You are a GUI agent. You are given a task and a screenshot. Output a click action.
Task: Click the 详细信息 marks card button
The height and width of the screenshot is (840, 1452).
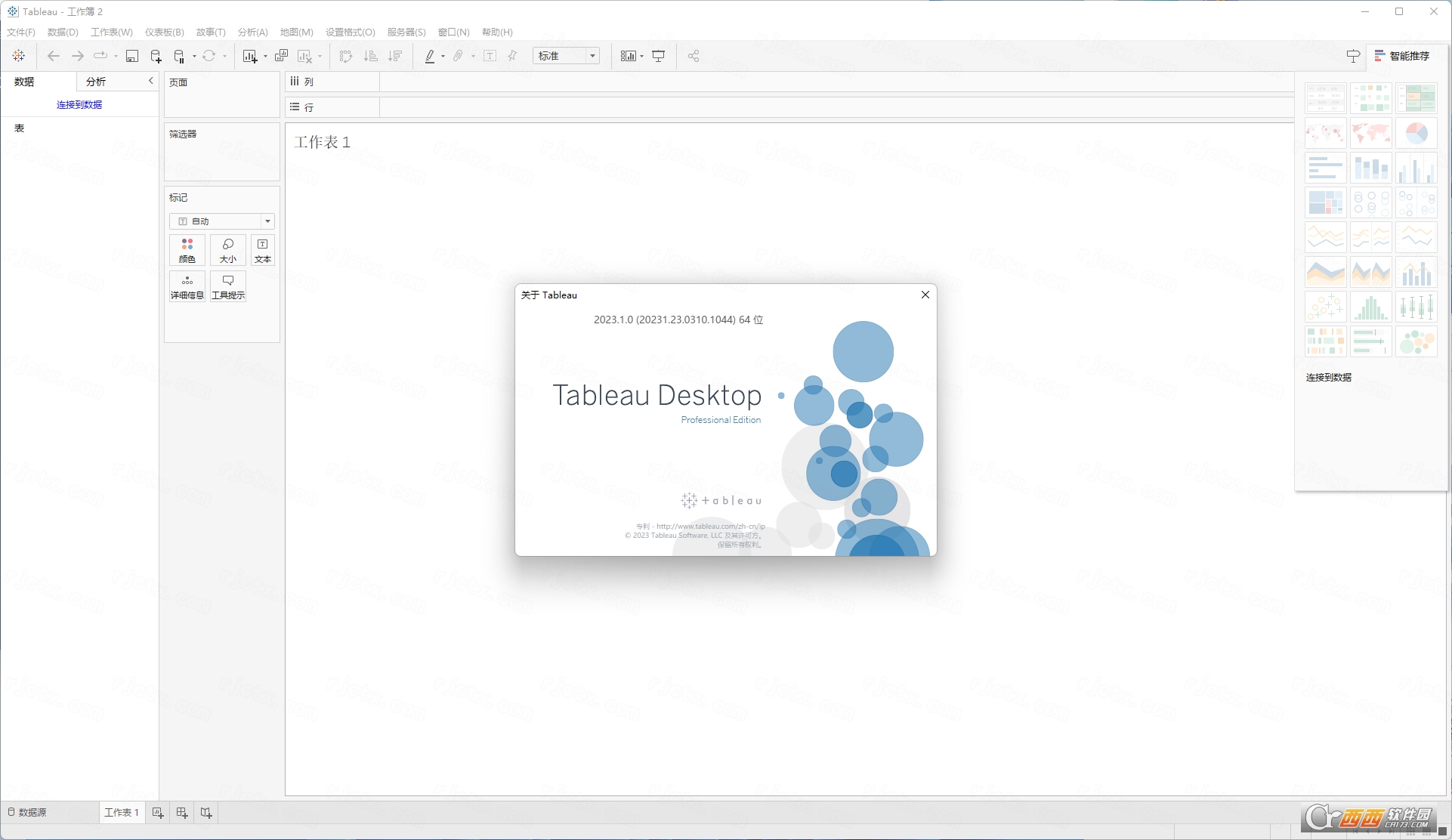pyautogui.click(x=187, y=286)
